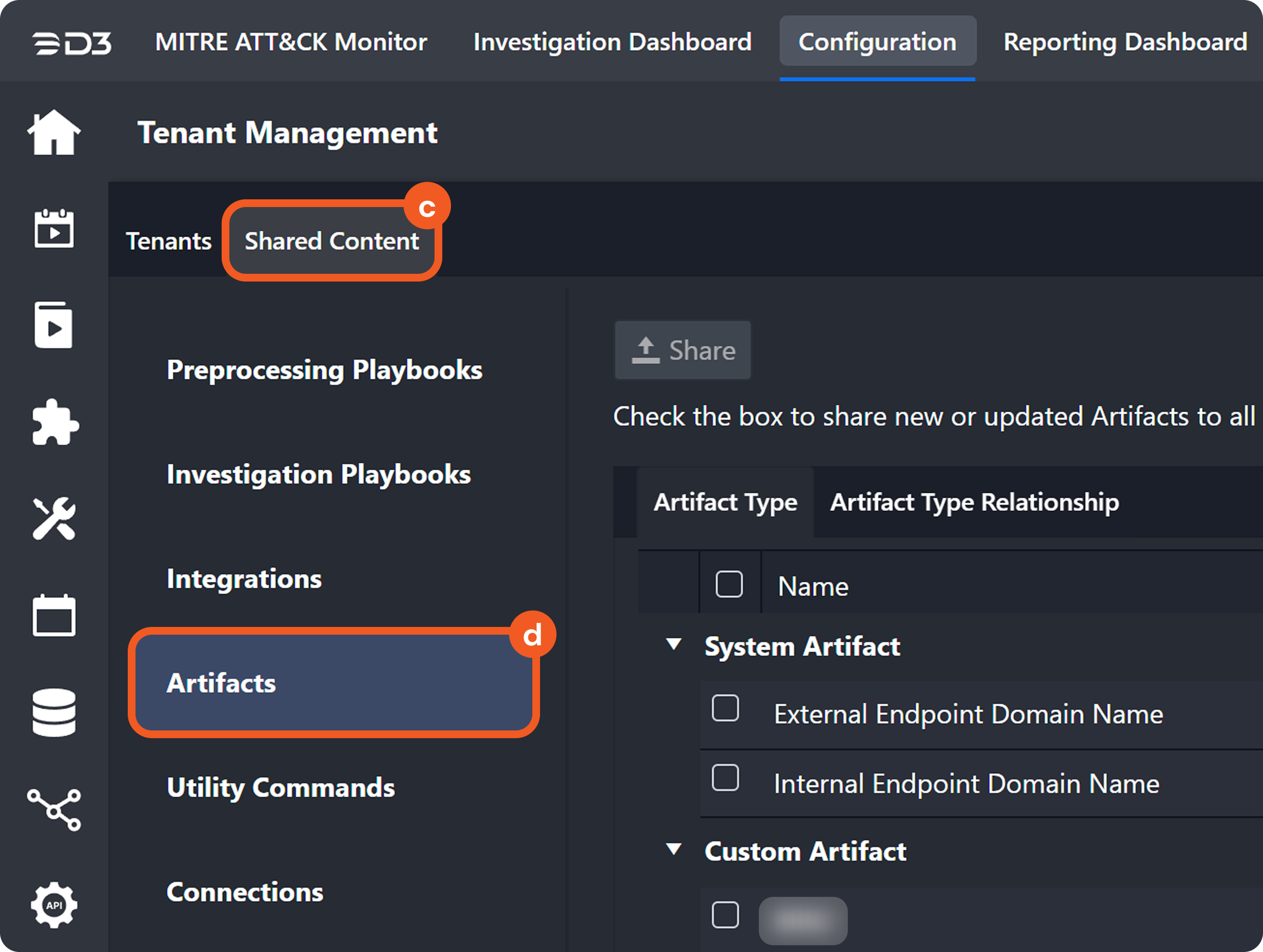This screenshot has height=952, width=1263.
Task: Open the database stack icon
Action: coord(54,712)
